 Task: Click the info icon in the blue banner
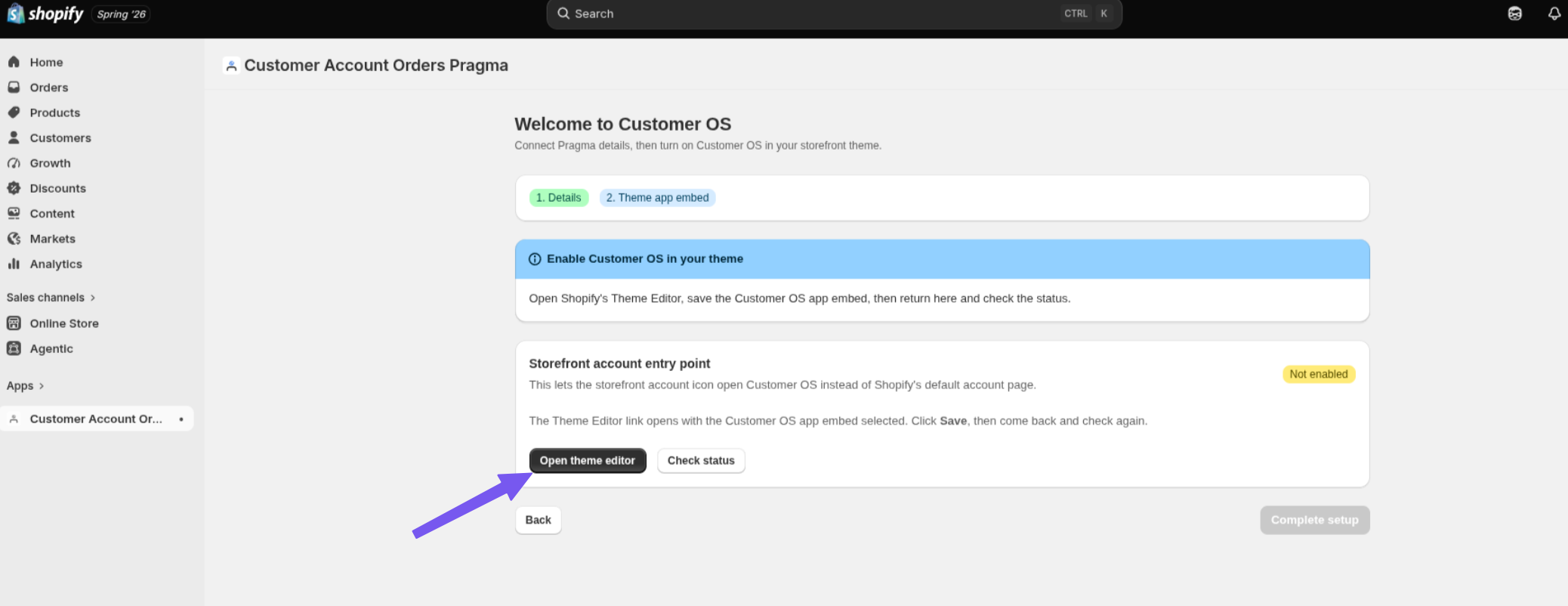pyautogui.click(x=535, y=259)
